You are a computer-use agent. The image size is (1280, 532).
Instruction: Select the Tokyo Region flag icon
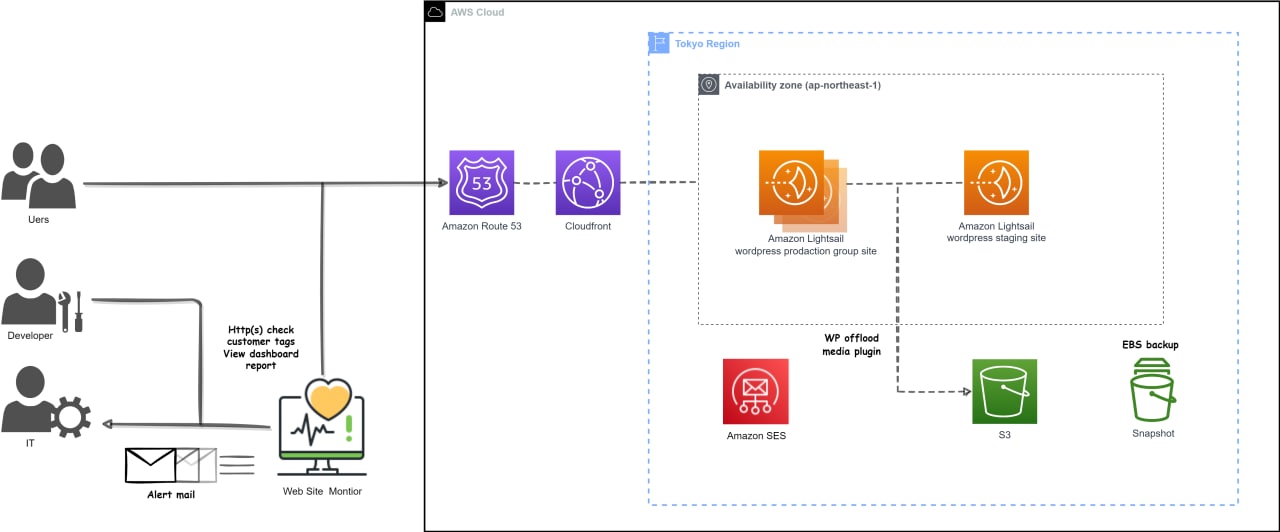659,43
